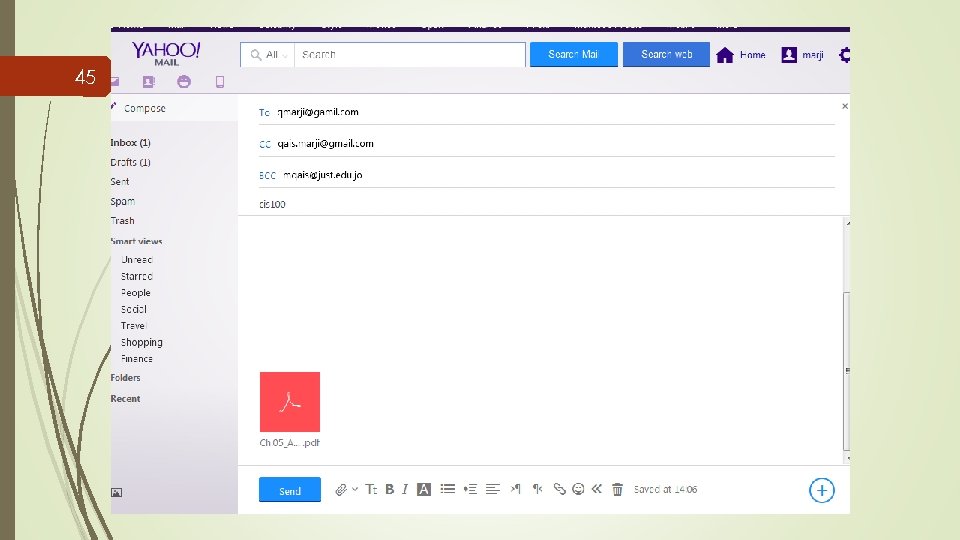
Task: Toggle italic formatting
Action: click(x=405, y=489)
